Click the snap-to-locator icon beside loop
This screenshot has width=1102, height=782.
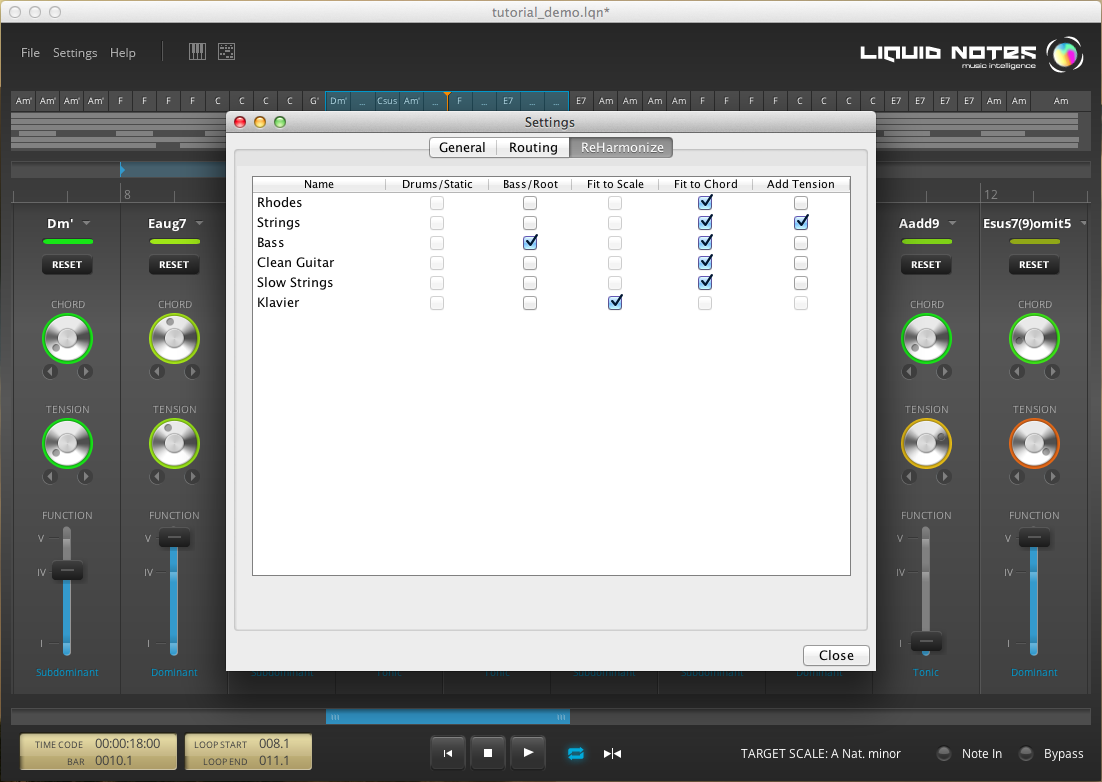point(612,753)
